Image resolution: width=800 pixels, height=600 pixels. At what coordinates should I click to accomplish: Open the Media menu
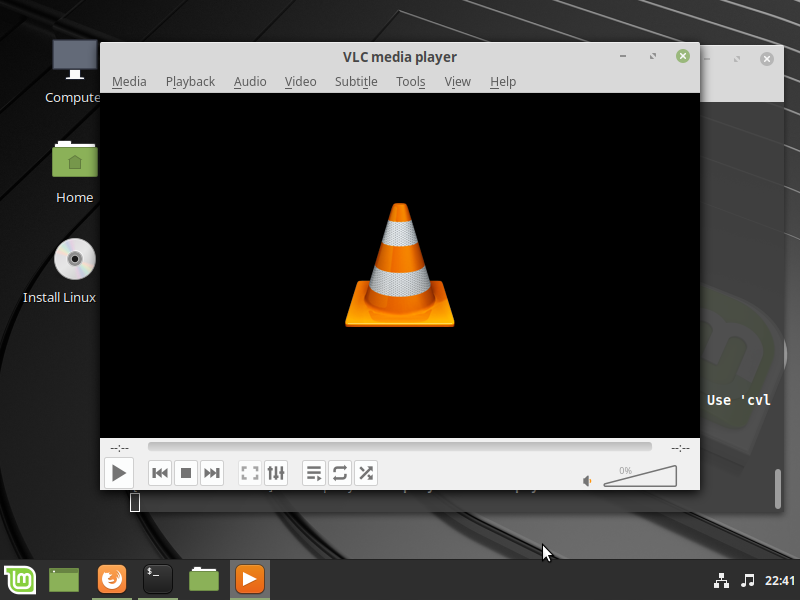129,82
